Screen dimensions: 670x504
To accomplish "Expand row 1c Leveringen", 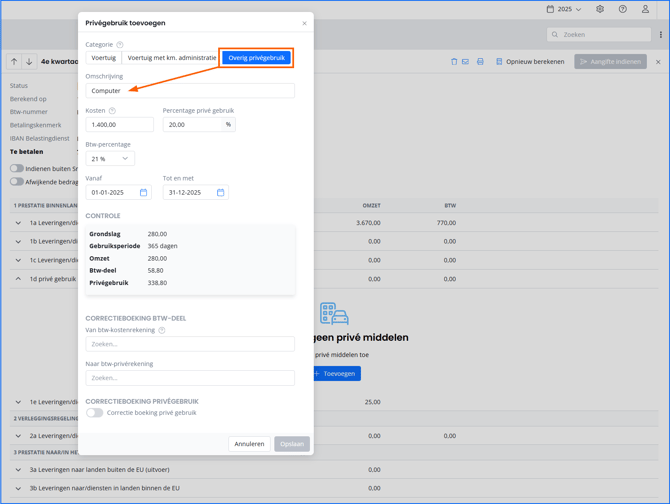I will [18, 260].
